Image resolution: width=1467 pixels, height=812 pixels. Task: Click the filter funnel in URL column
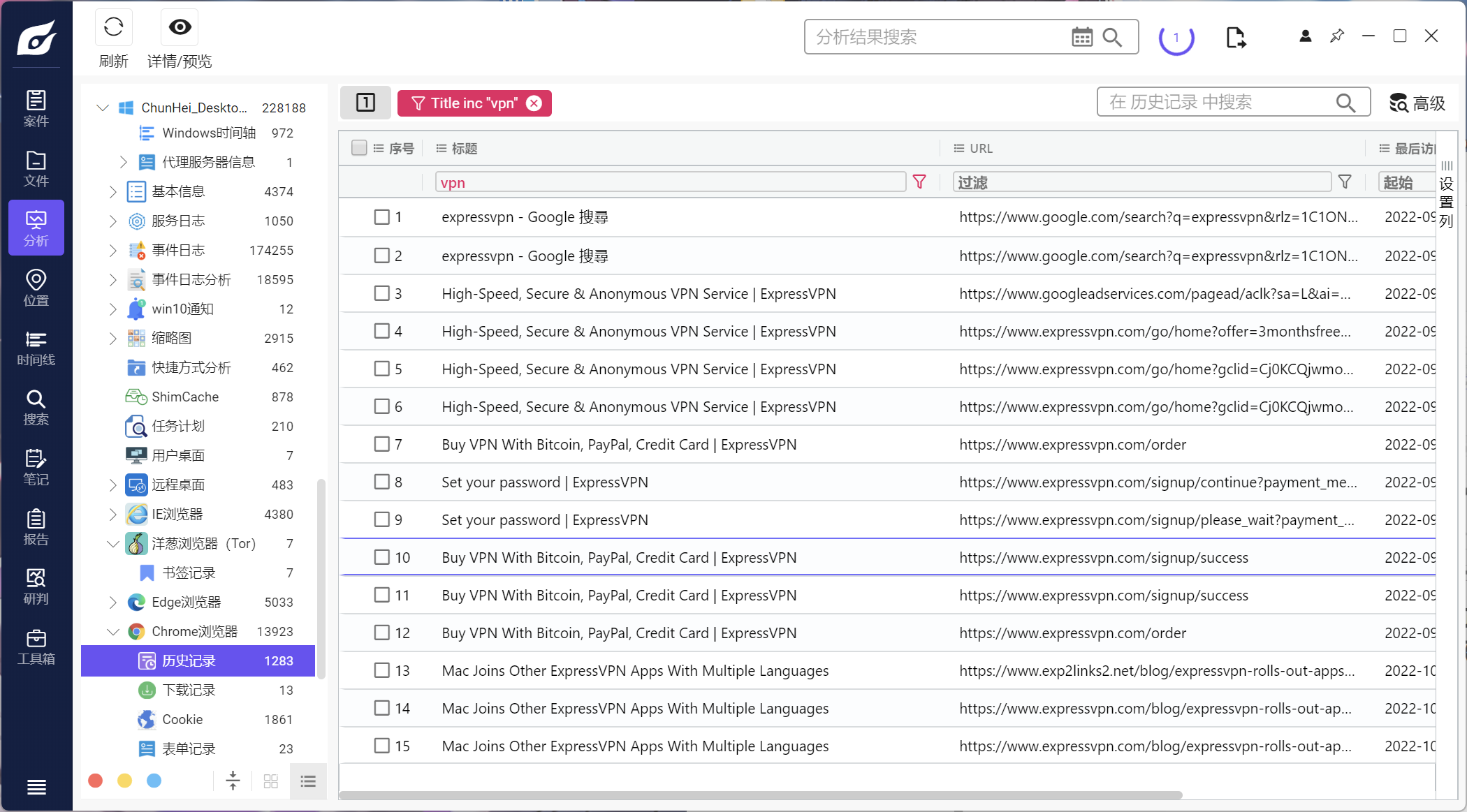1344,182
